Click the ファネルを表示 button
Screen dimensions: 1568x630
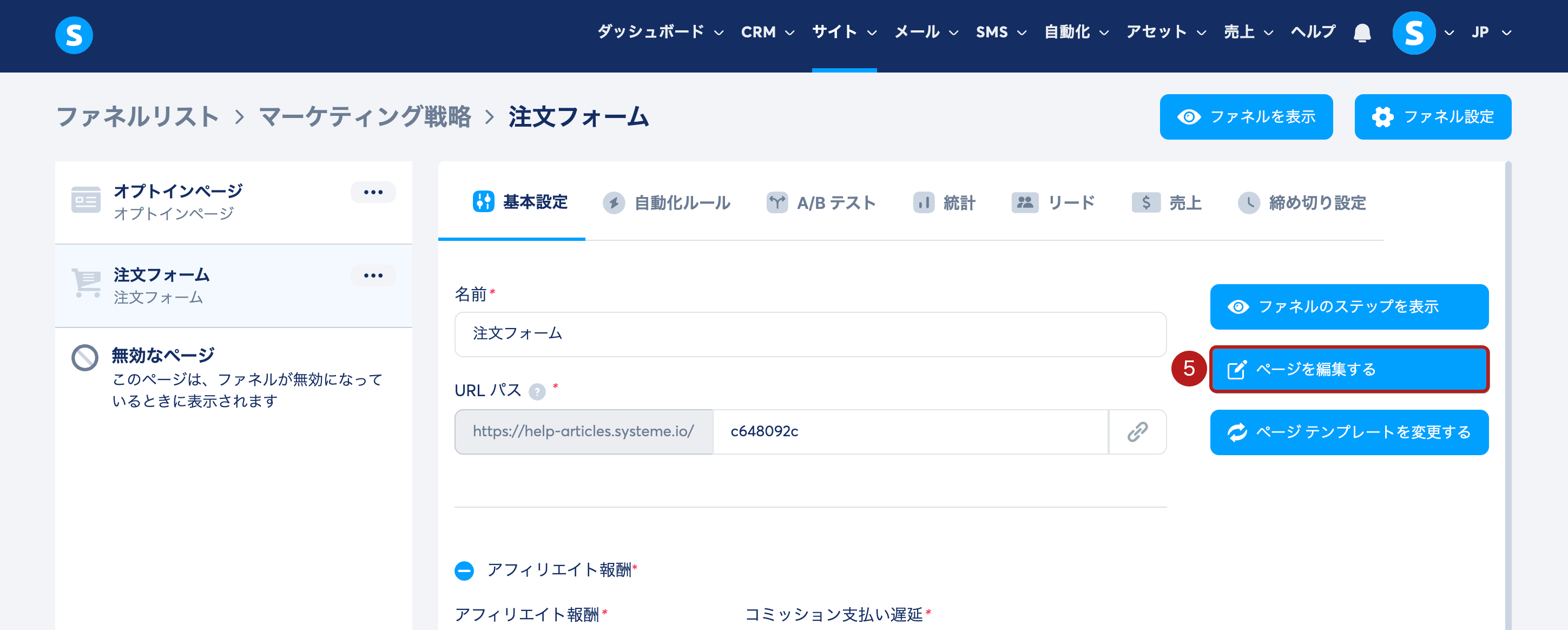point(1246,117)
